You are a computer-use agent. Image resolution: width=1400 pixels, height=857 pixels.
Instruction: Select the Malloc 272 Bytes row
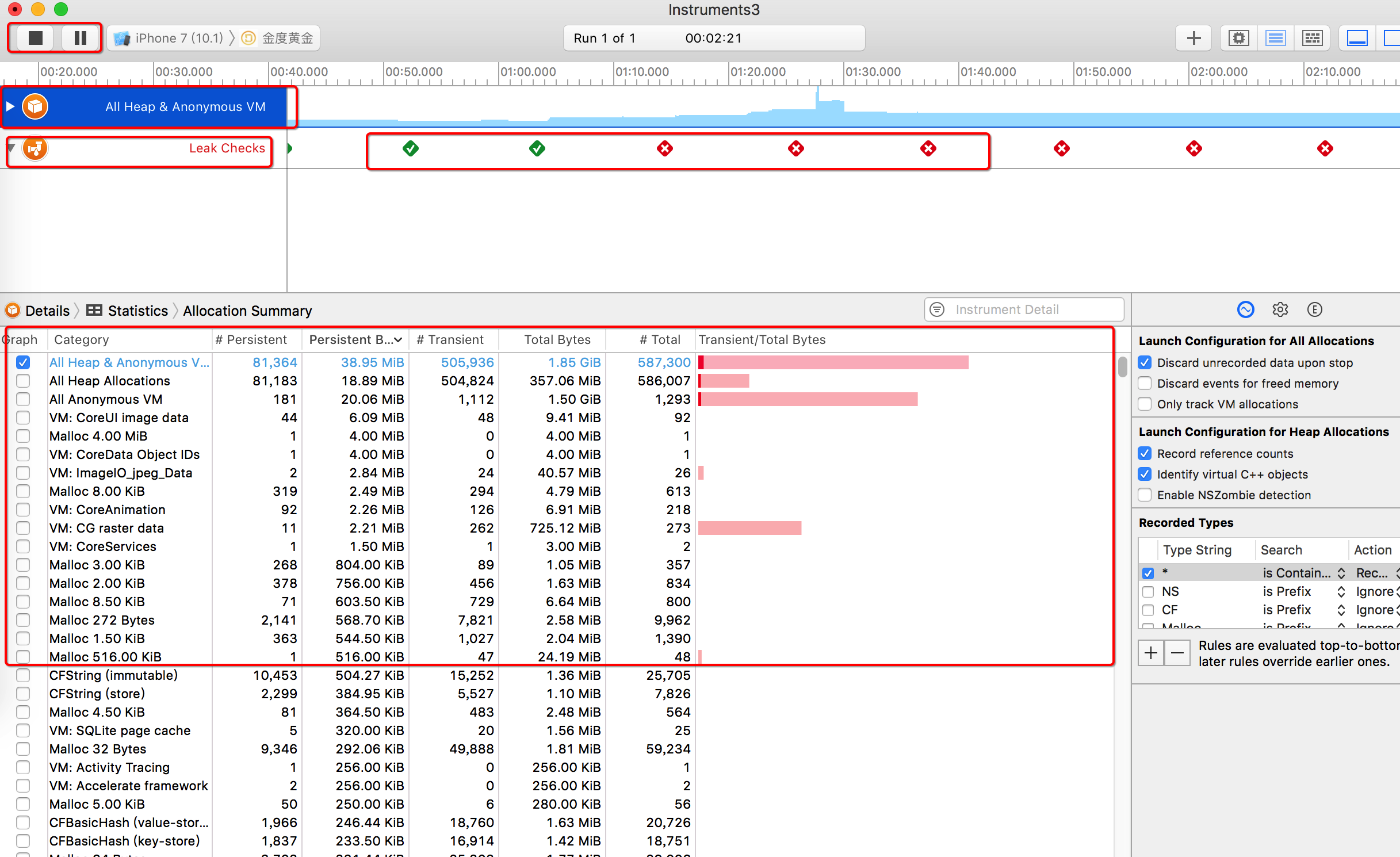(558, 620)
